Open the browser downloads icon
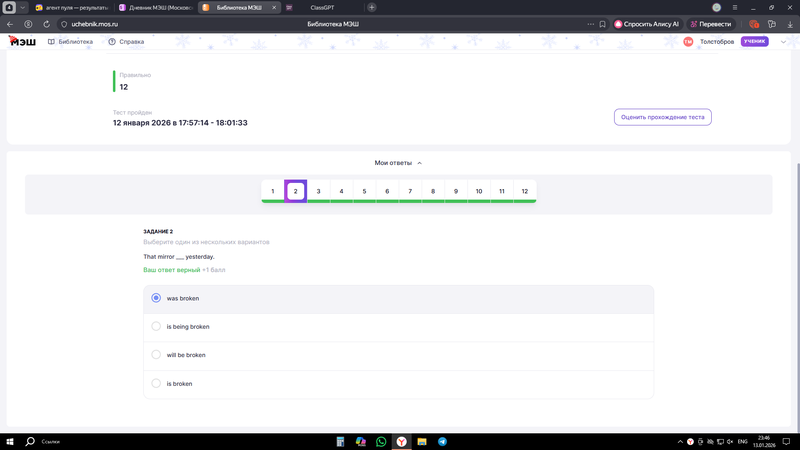 790,24
